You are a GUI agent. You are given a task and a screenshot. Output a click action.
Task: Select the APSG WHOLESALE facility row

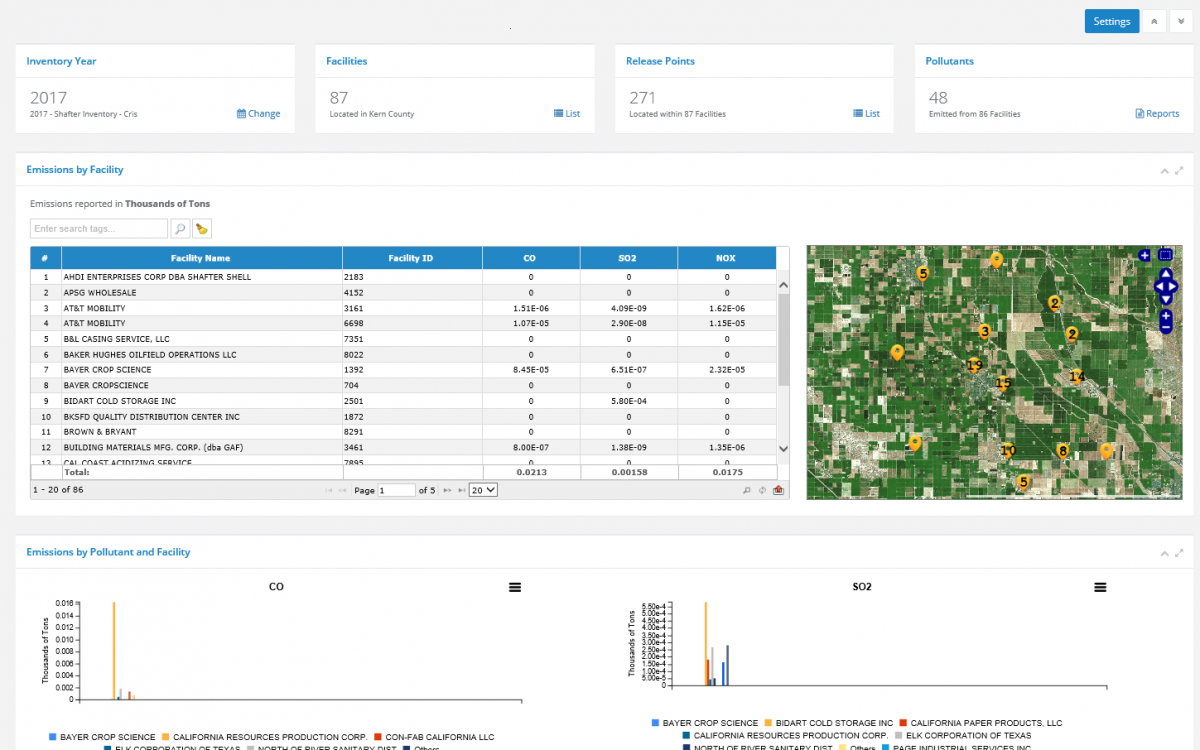(x=403, y=293)
